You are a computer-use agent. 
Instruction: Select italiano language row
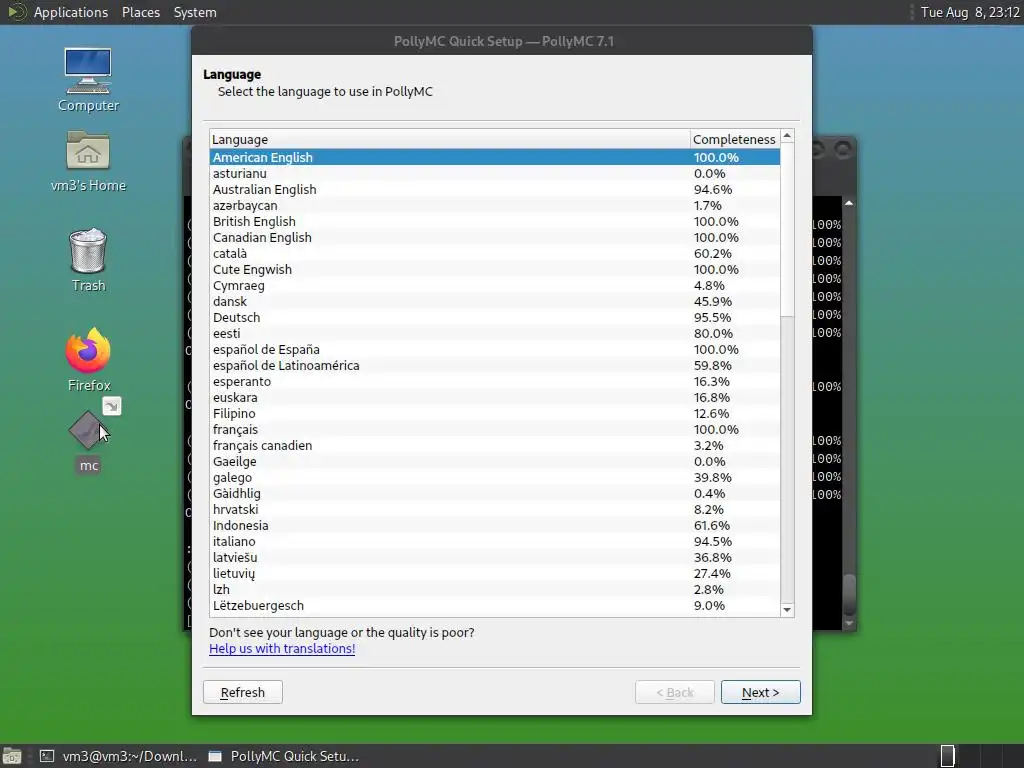pos(495,541)
